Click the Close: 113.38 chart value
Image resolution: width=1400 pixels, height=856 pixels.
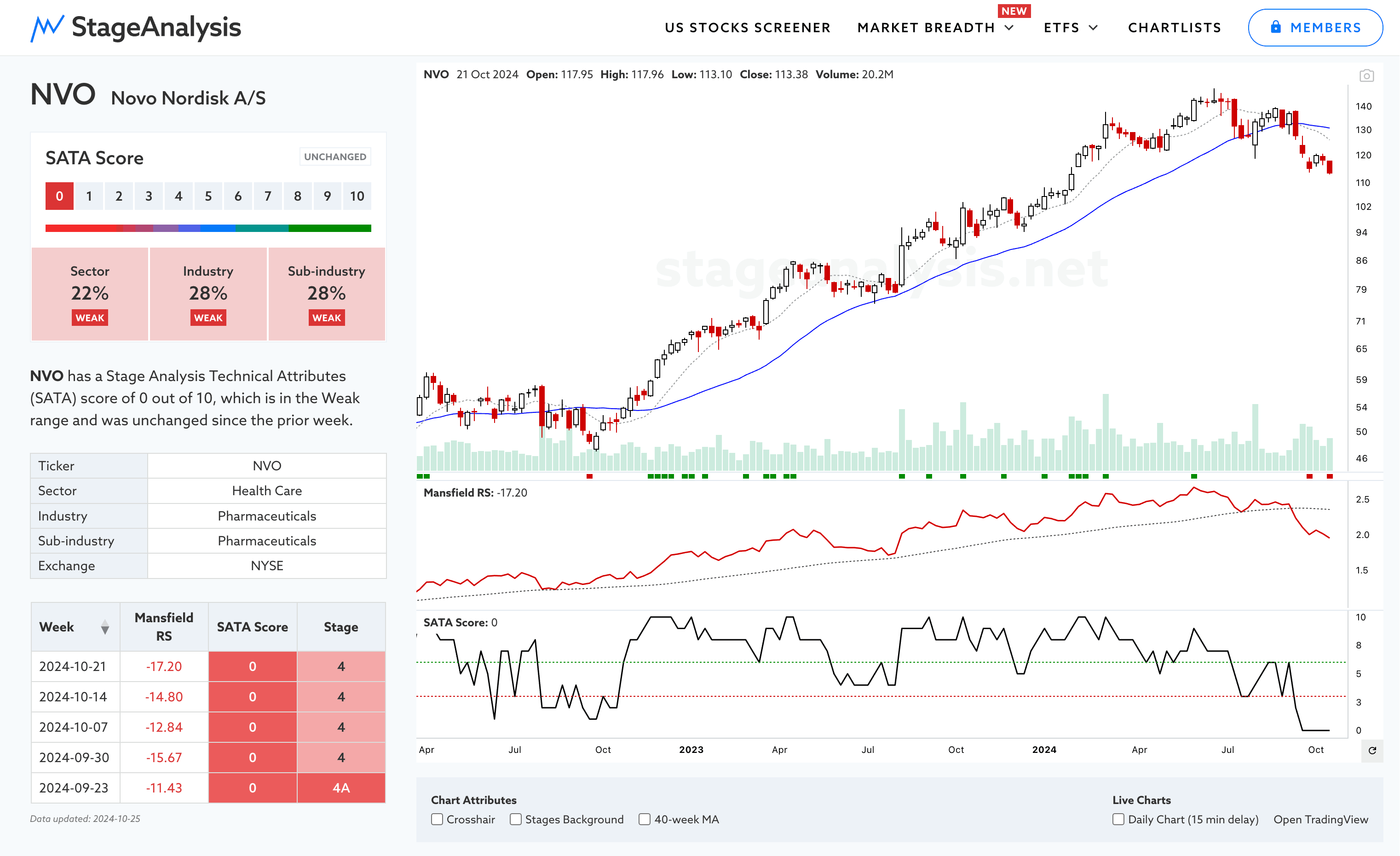(x=773, y=75)
